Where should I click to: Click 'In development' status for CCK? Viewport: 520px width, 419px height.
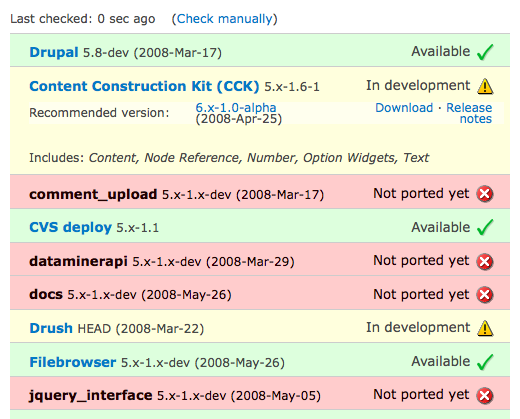point(418,86)
